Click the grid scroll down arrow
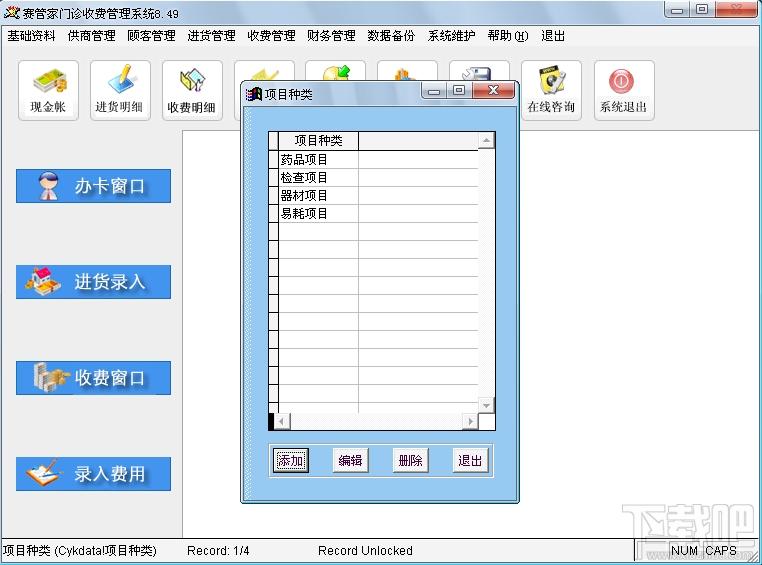 (x=486, y=405)
